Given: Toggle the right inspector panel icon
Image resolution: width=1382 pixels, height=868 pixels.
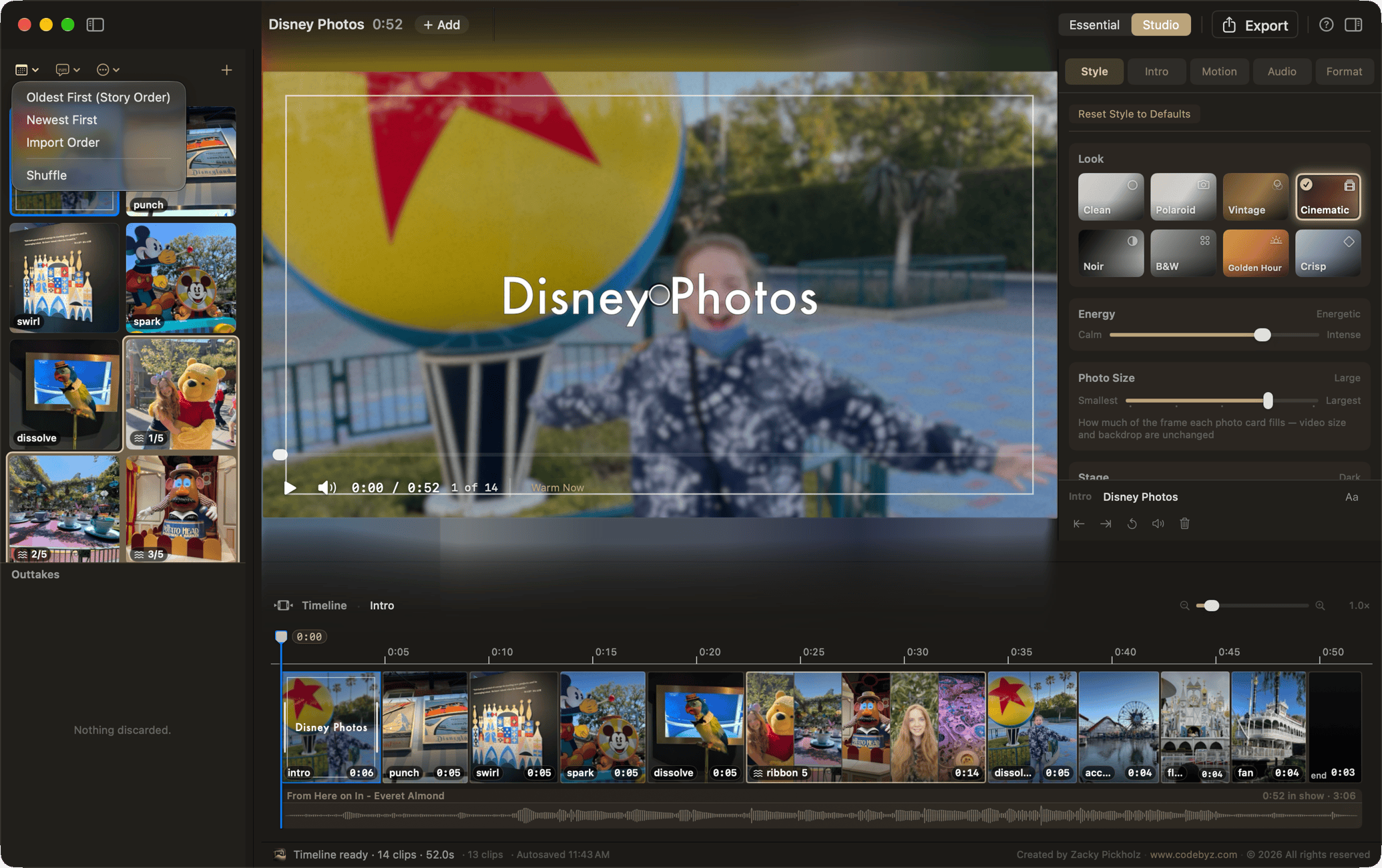Looking at the screenshot, I should 1353,25.
